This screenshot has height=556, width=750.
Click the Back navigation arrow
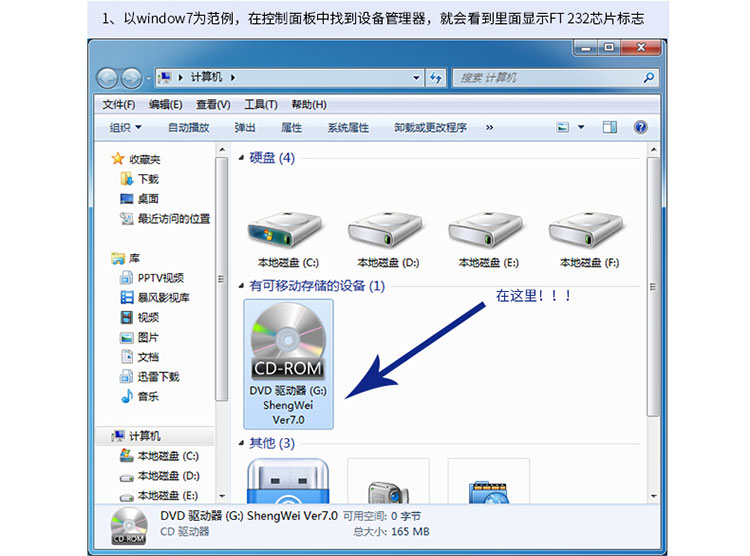108,78
